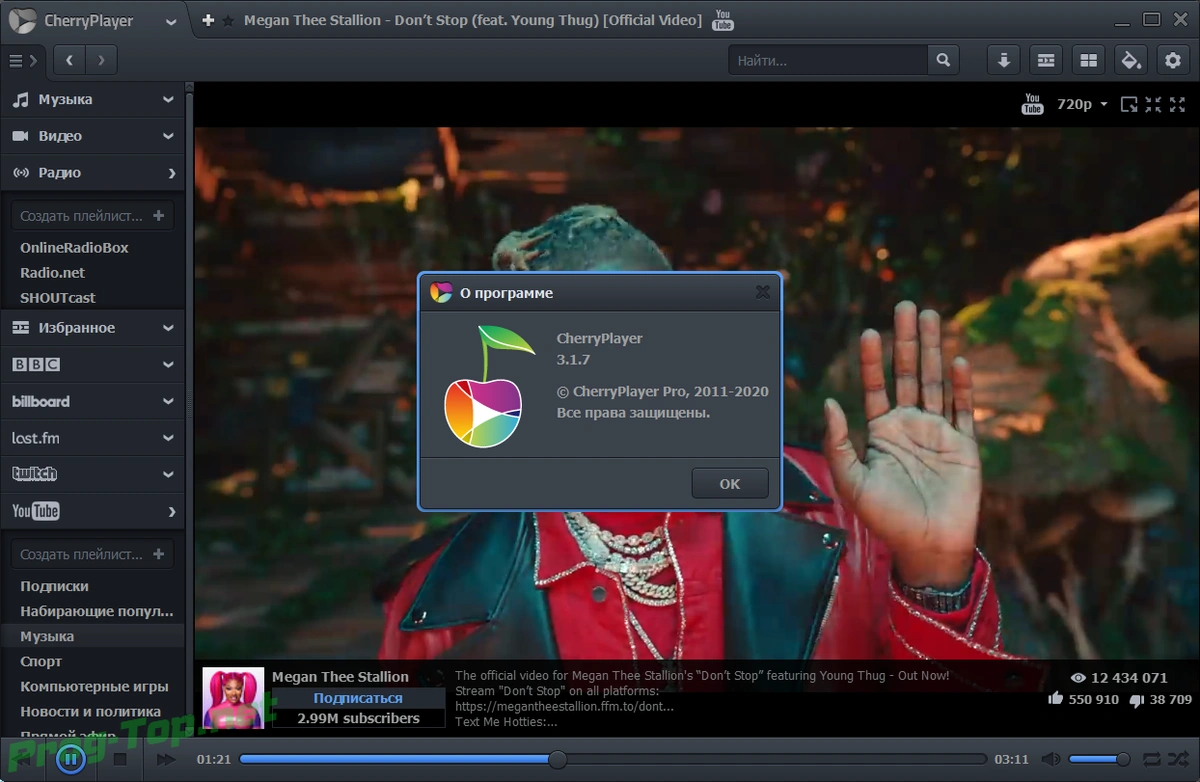Viewport: 1200px width, 782px height.
Task: Switch to grid tiles view
Action: (1088, 61)
